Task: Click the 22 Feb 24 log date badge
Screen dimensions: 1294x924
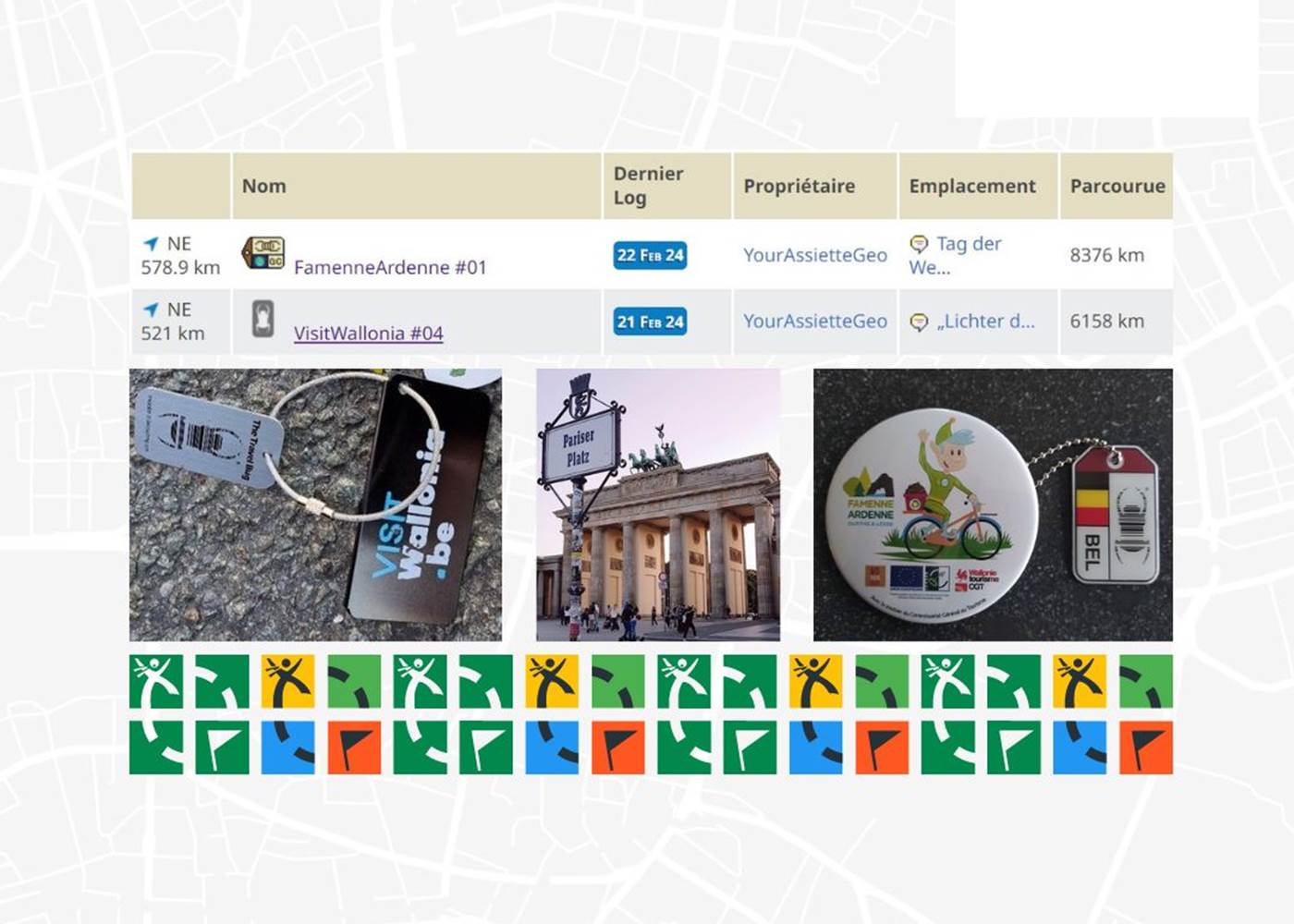Action: click(x=650, y=255)
